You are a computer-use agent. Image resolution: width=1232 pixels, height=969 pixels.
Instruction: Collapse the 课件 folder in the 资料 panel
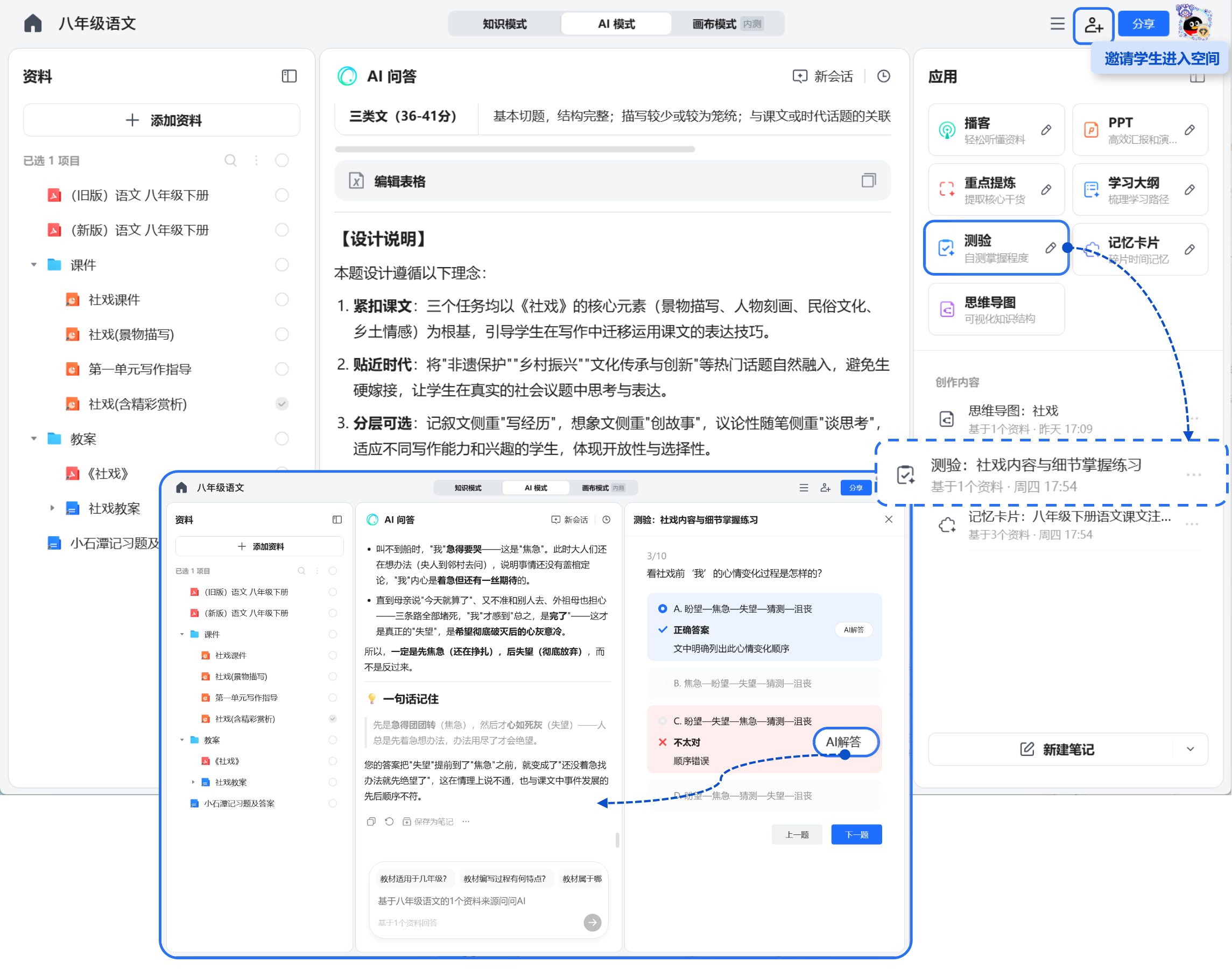pyautogui.click(x=34, y=264)
